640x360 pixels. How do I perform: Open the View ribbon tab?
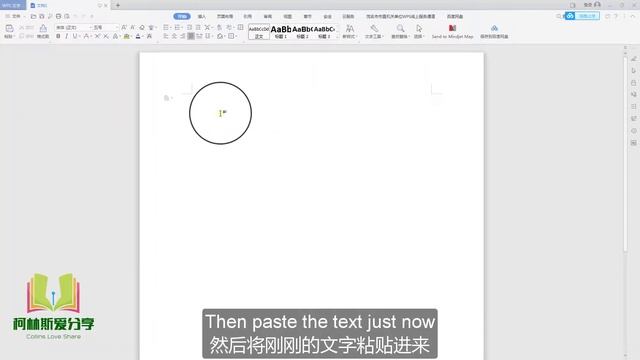288,16
